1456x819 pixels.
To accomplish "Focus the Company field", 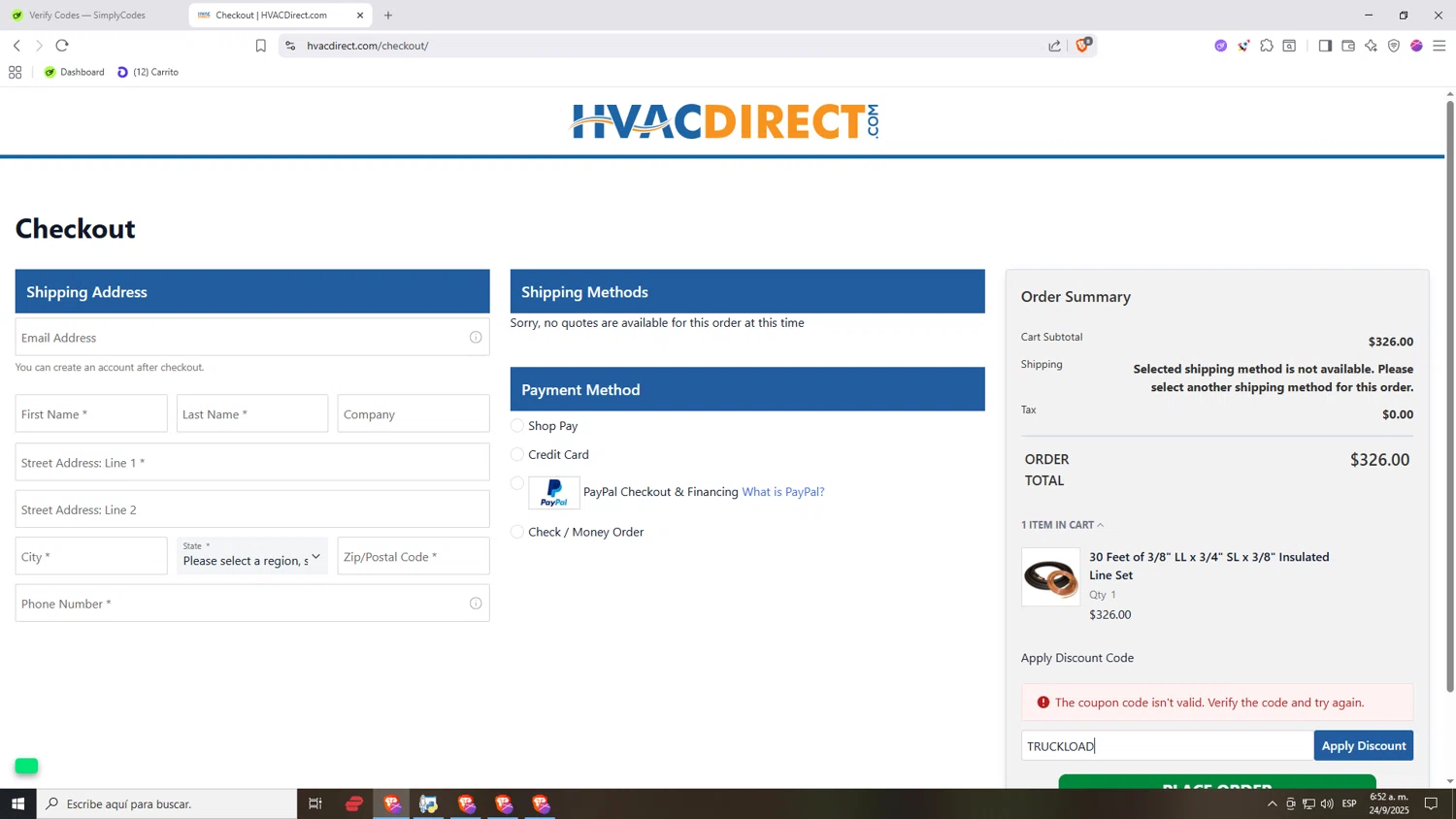I will click(414, 413).
